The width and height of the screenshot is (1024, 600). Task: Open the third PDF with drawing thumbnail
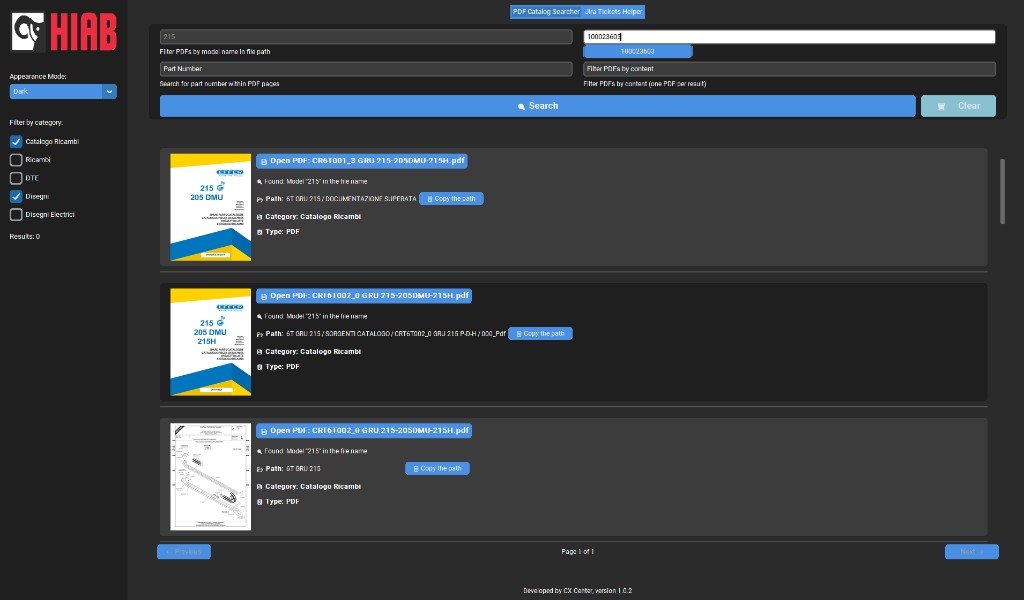[x=364, y=431]
